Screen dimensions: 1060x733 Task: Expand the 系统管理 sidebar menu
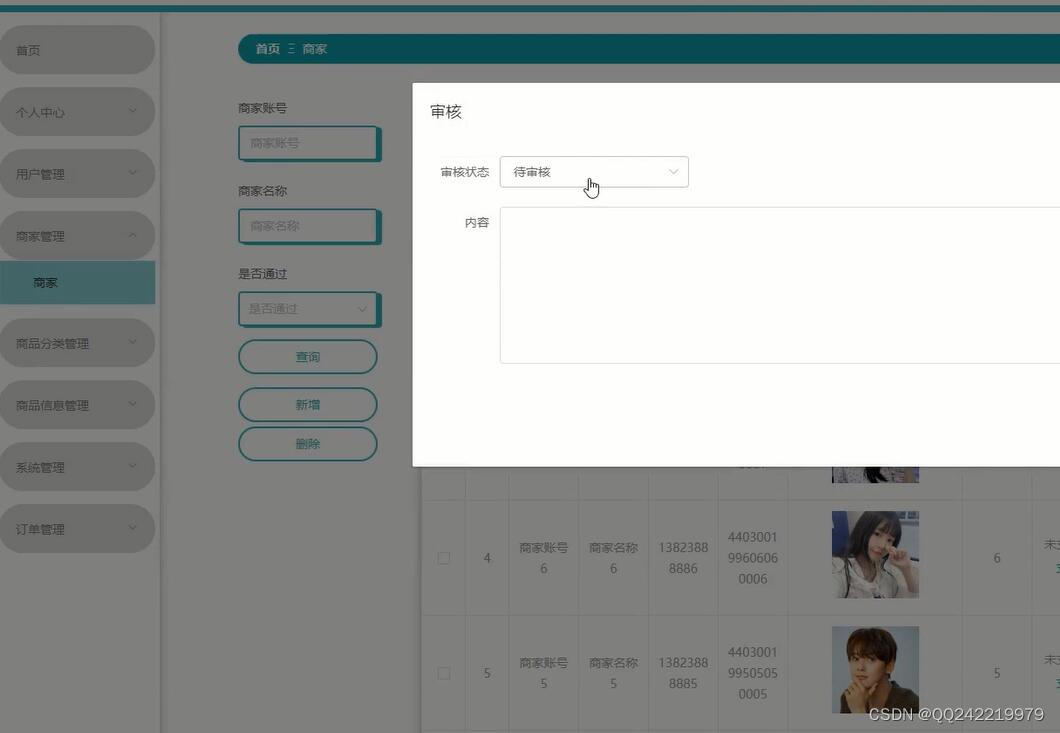coord(78,466)
